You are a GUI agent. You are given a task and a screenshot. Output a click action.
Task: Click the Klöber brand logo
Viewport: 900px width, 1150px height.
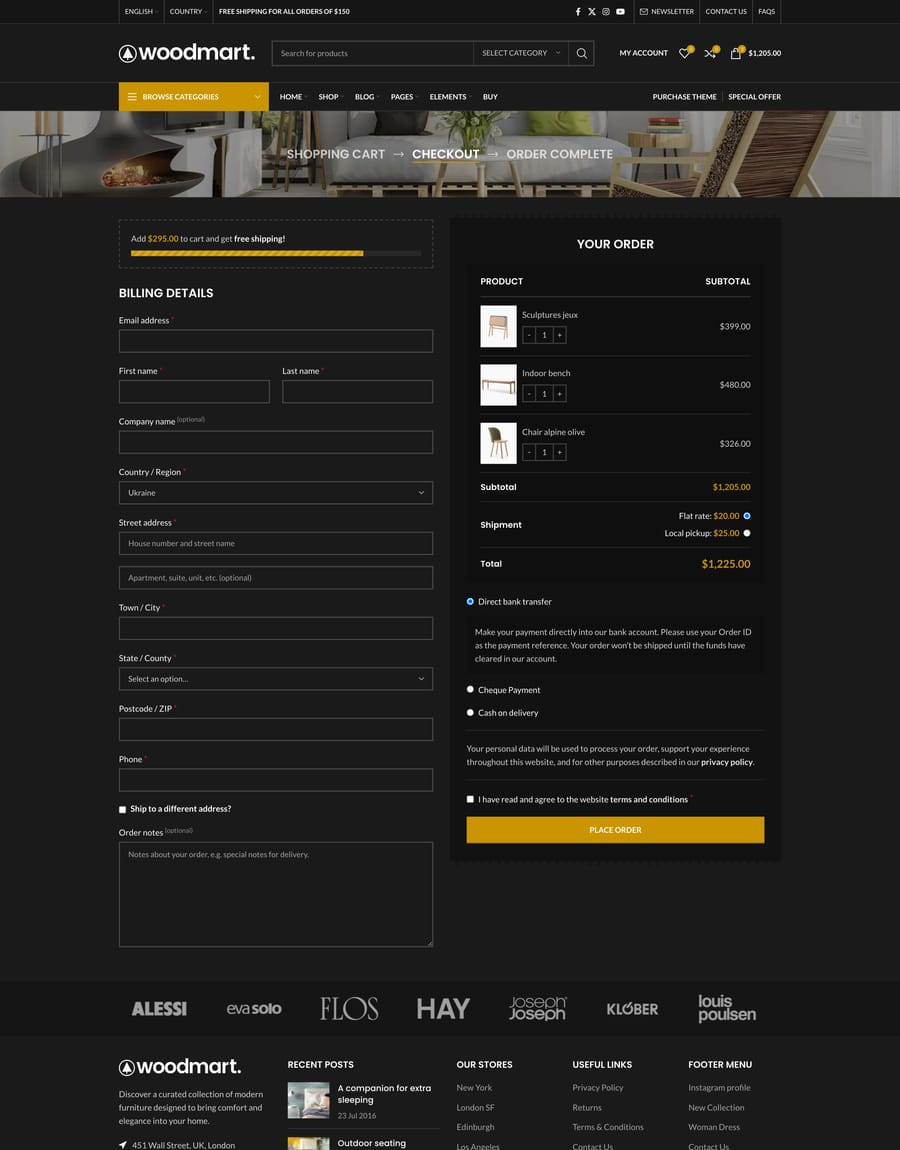pos(632,1009)
